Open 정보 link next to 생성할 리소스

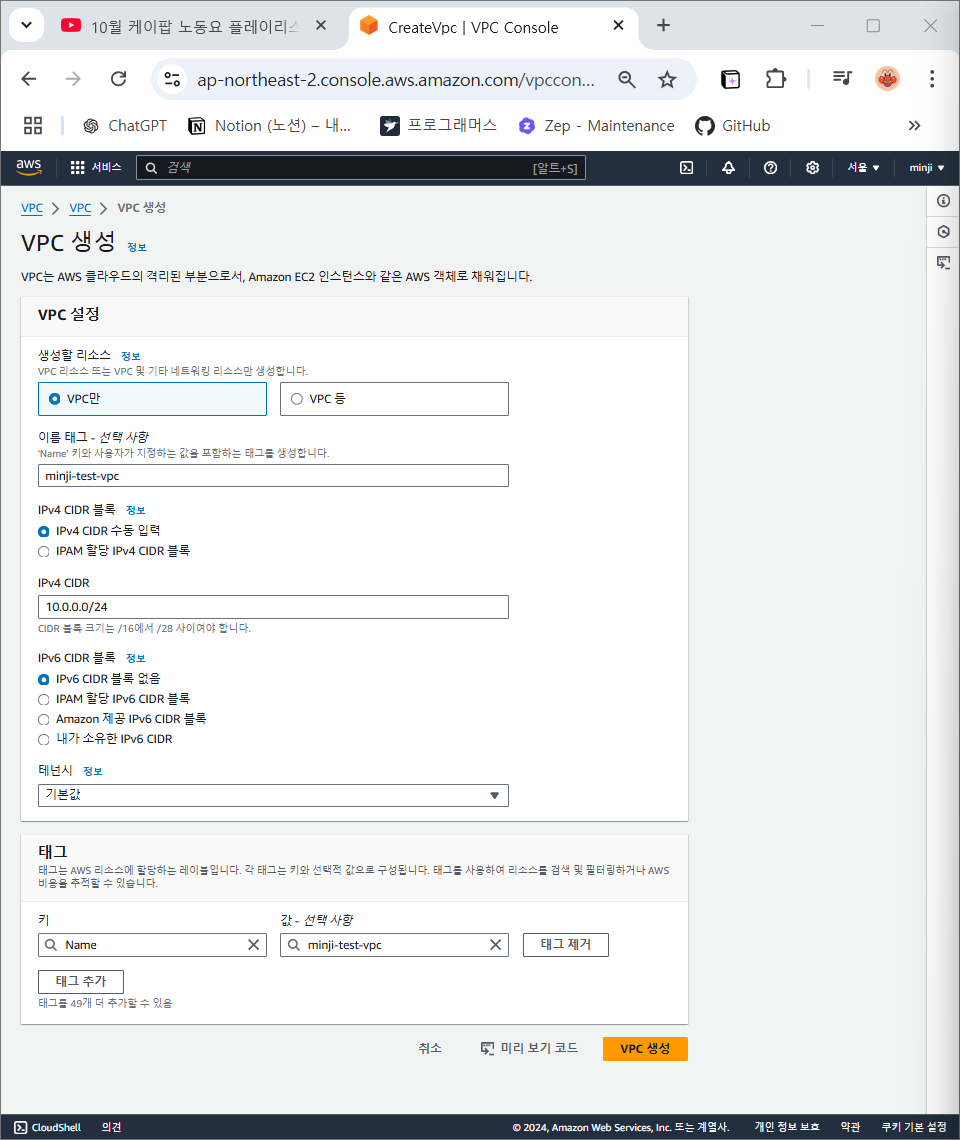[x=130, y=356]
